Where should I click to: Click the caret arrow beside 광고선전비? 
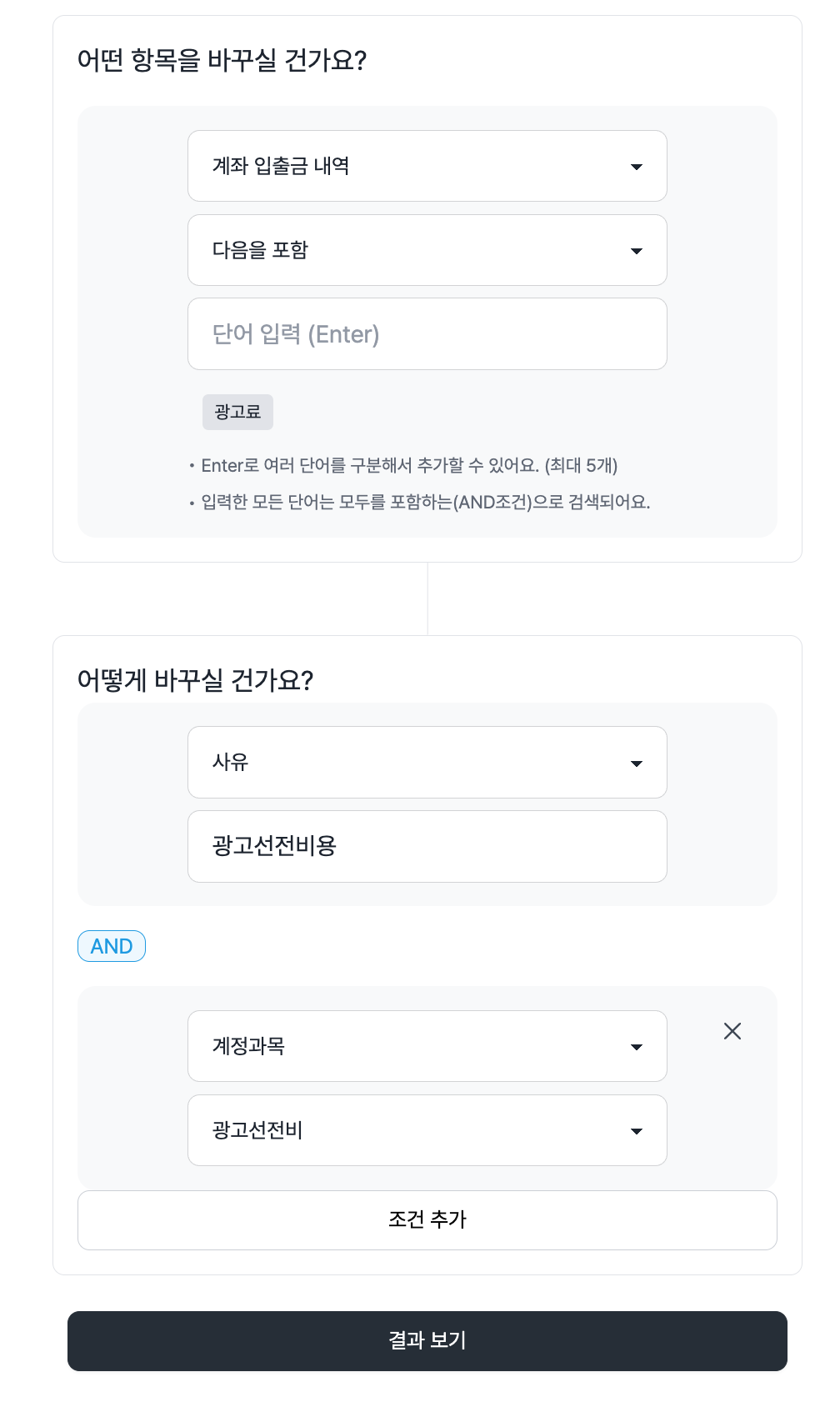coord(637,1131)
